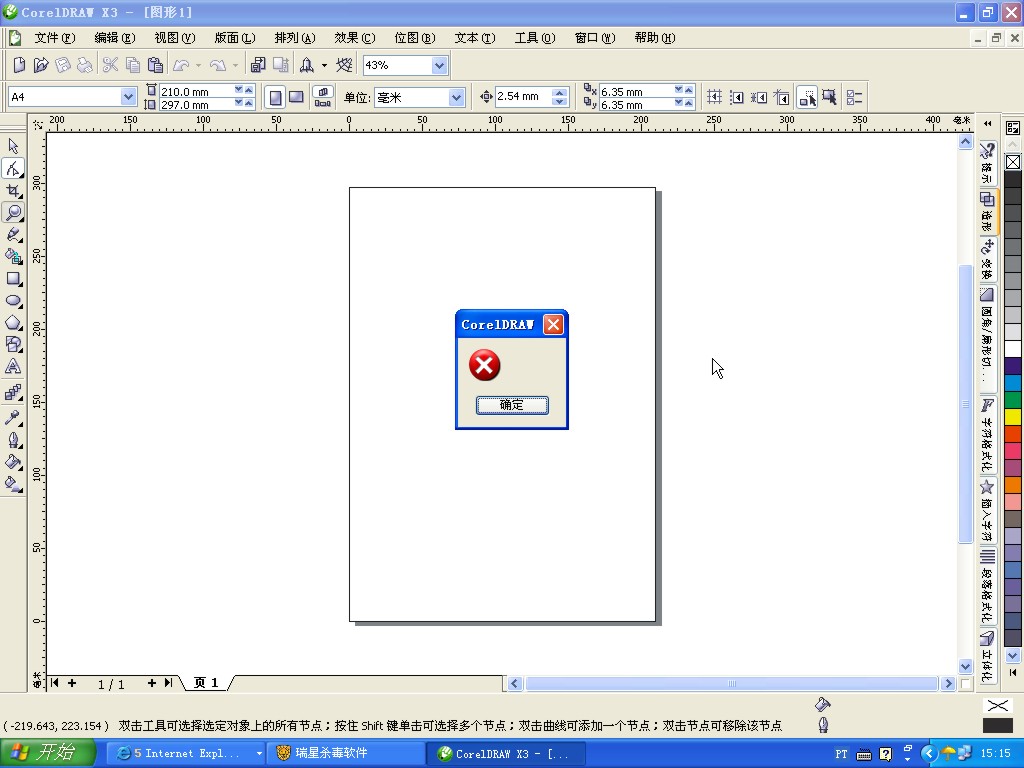Click 确定 in the error dialog
Viewport: 1024px width, 768px height.
[511, 405]
